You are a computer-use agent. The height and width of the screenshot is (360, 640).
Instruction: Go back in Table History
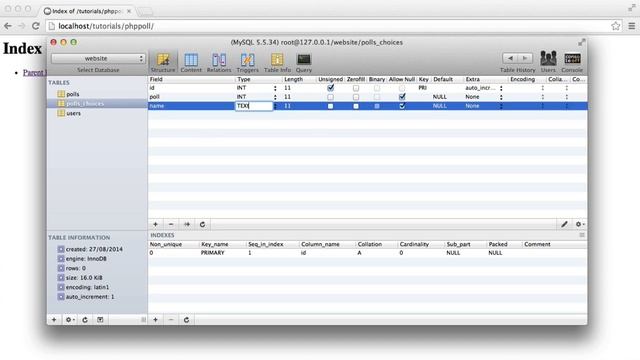point(510,58)
